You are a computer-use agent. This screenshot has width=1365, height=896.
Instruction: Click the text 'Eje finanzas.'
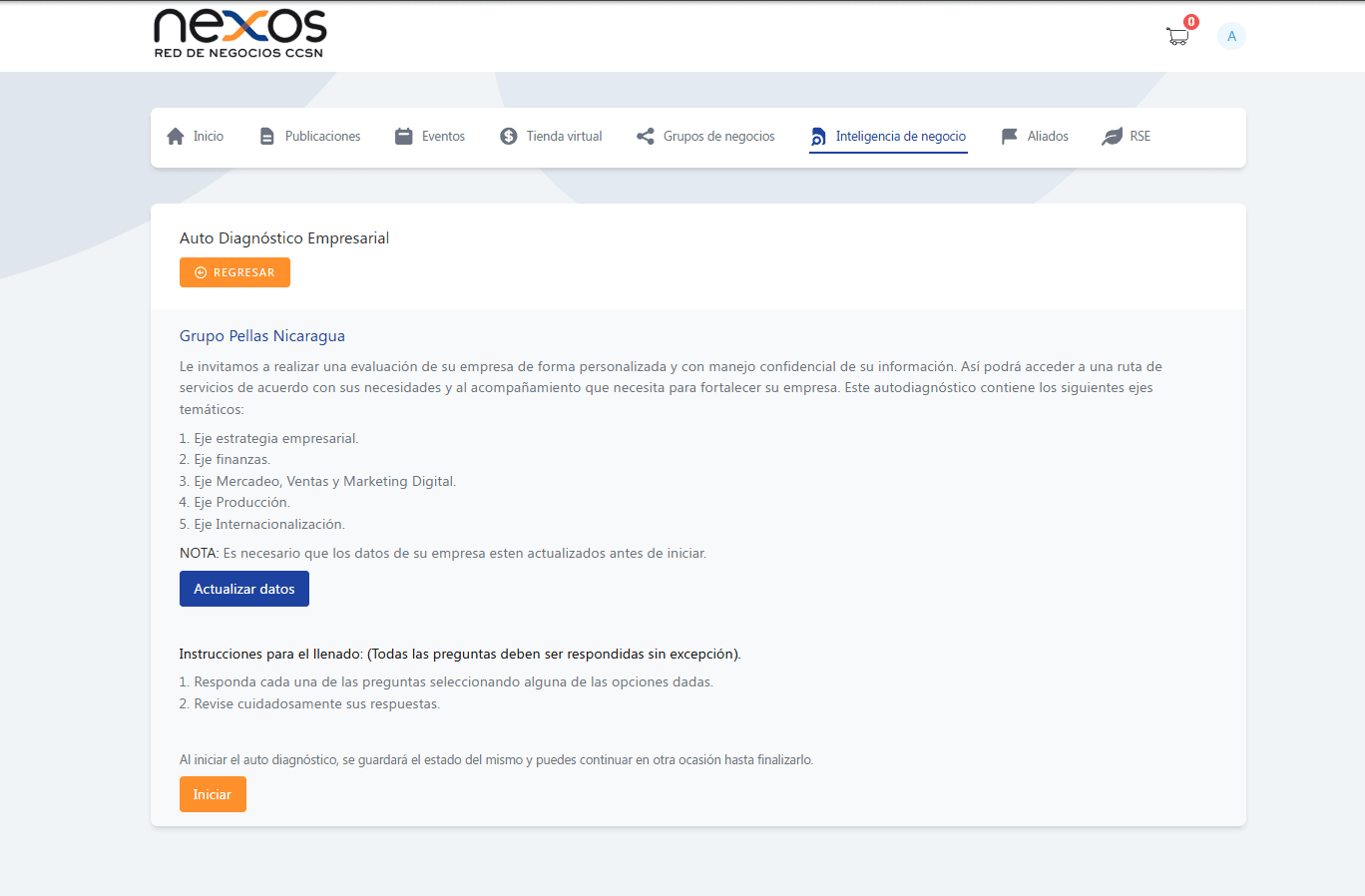[x=232, y=459]
